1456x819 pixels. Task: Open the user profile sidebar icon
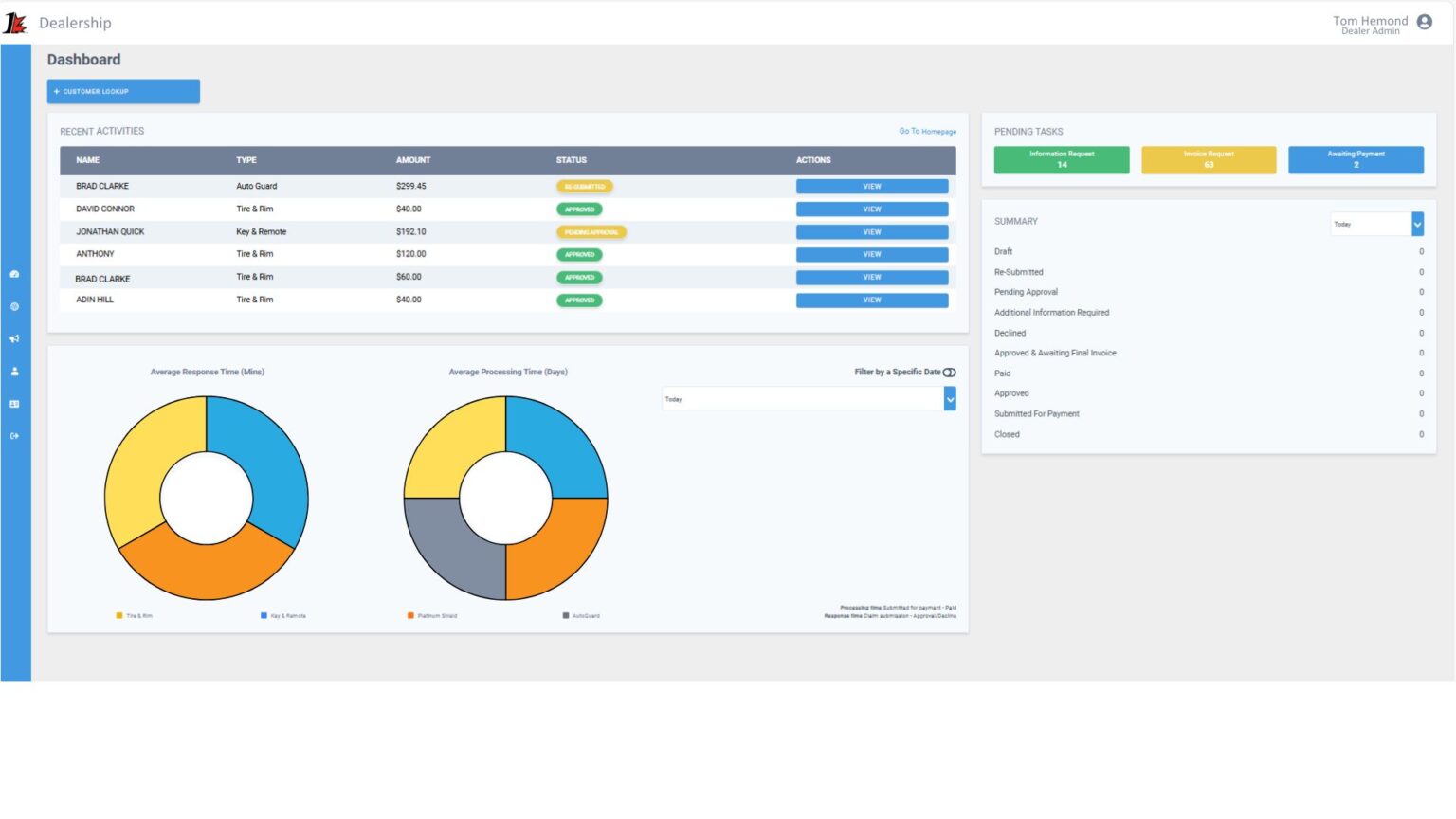[14, 371]
